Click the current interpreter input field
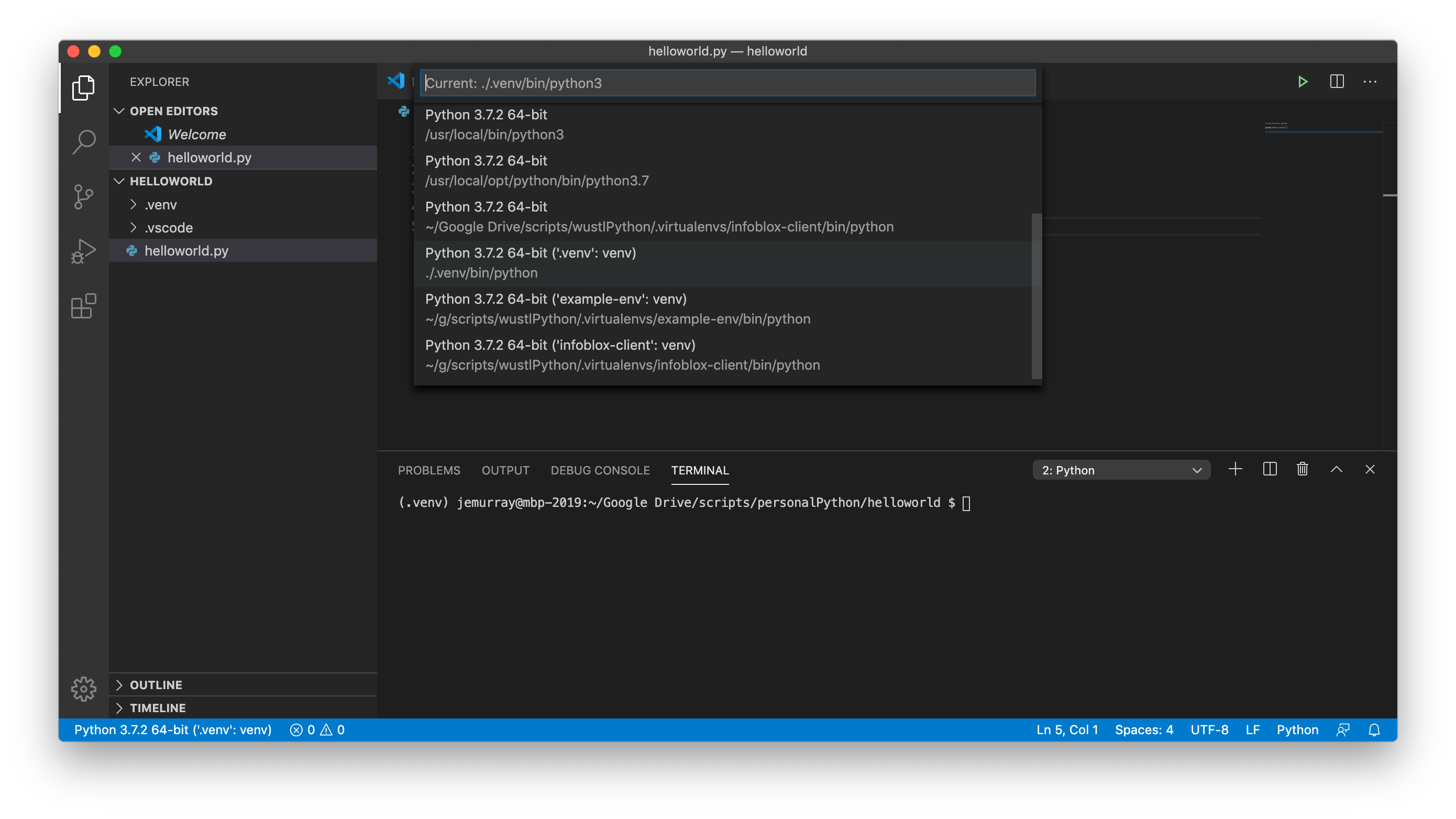 pos(728,83)
